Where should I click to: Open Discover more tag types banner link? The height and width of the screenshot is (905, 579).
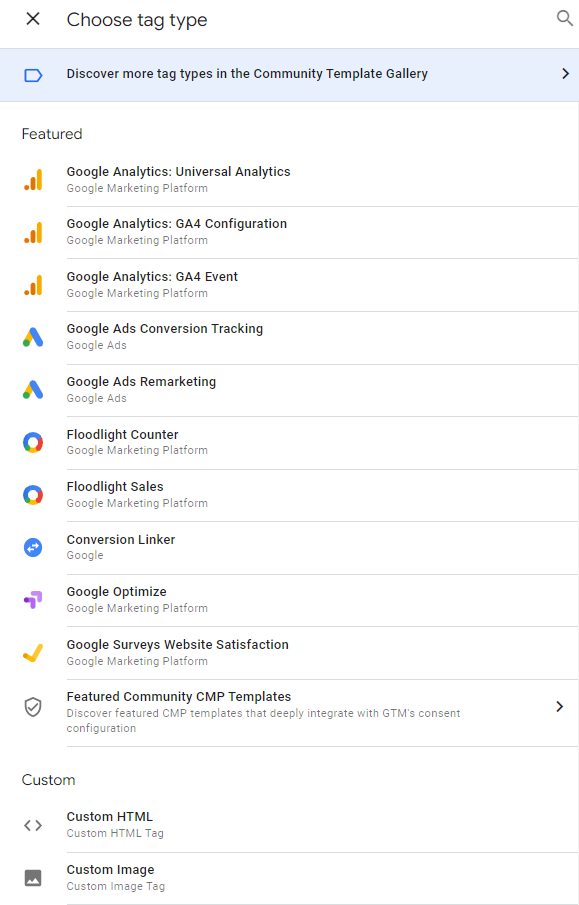click(289, 75)
